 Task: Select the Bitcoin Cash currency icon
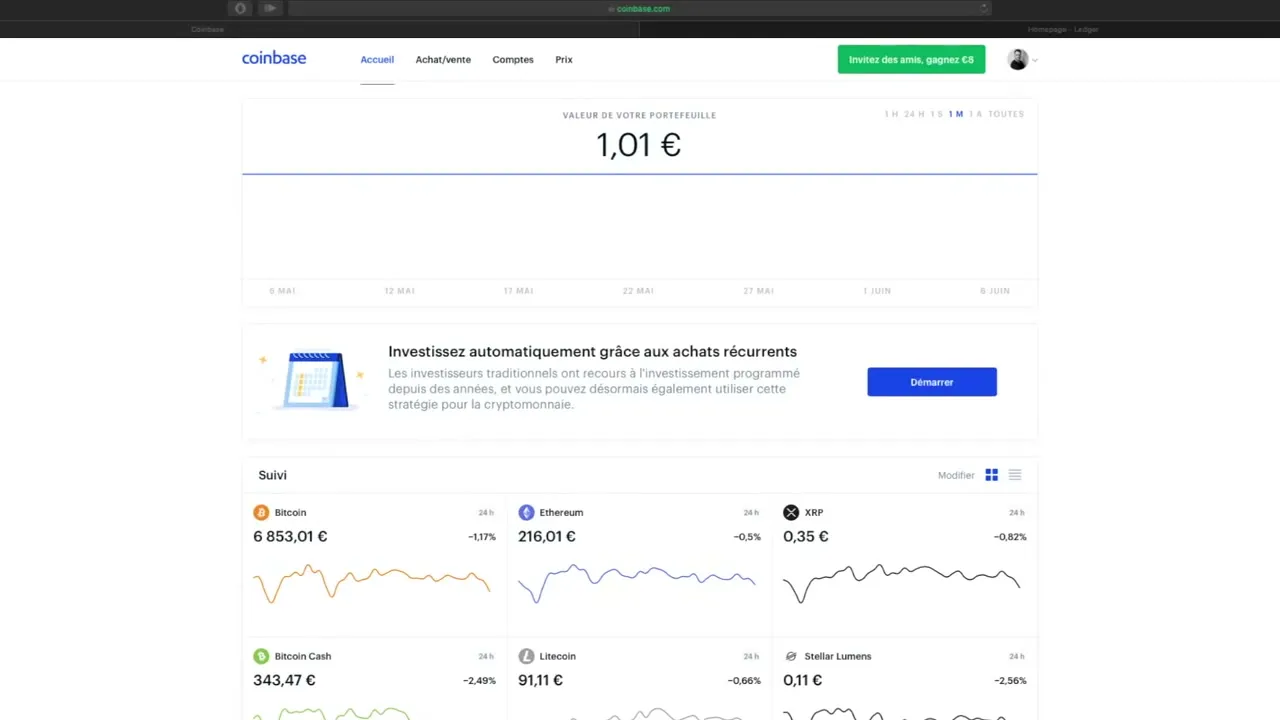(x=261, y=656)
